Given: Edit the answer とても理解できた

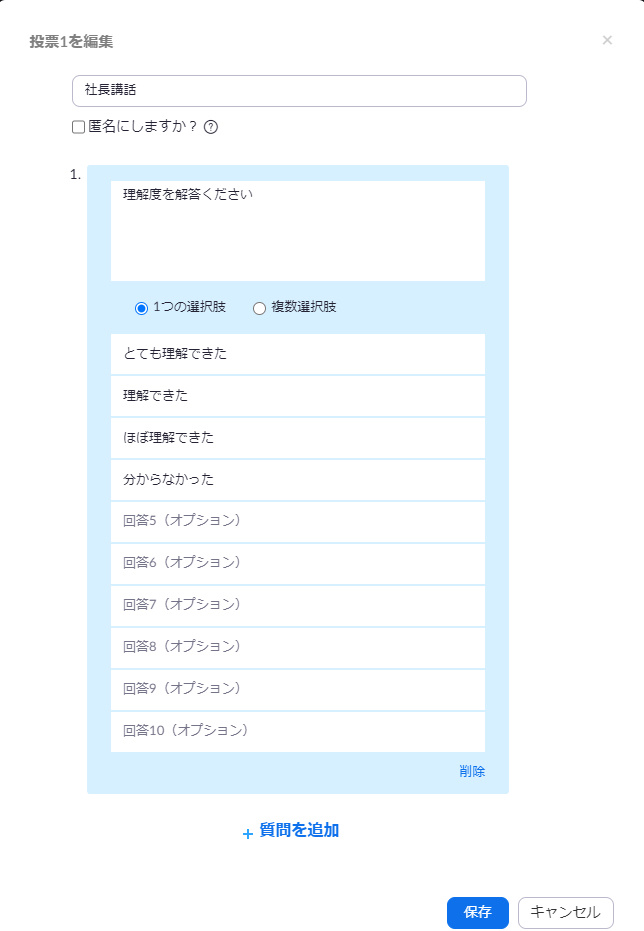Looking at the screenshot, I should pos(297,354).
